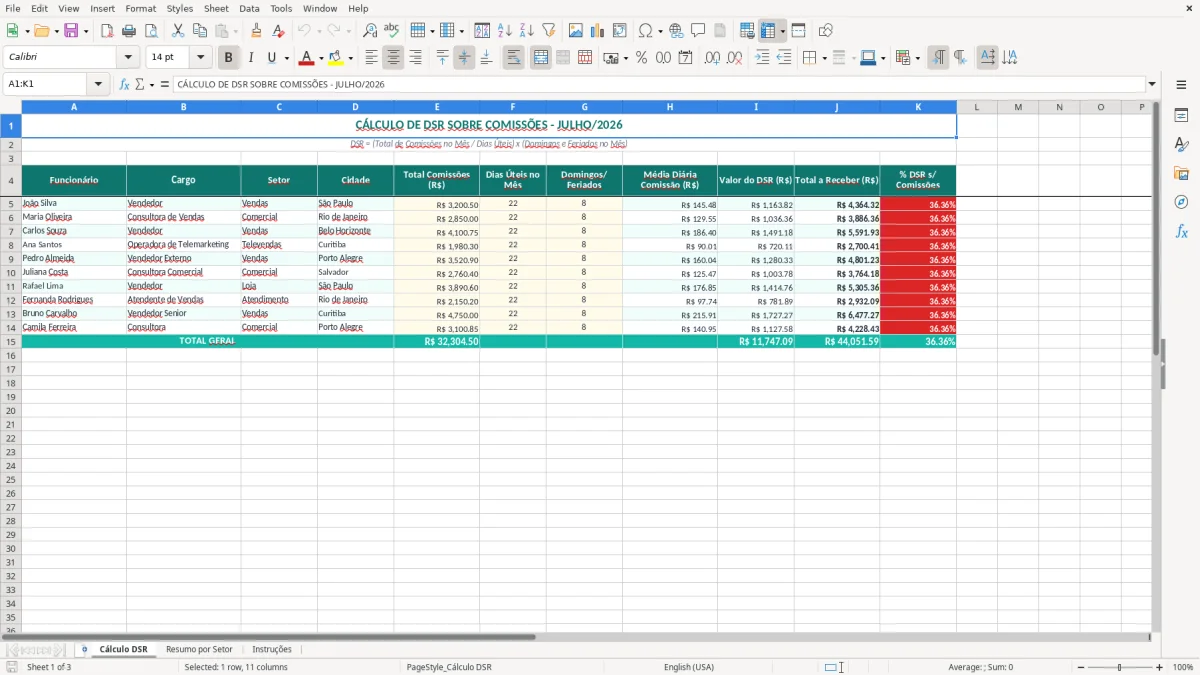The height and width of the screenshot is (675, 1200).
Task: Apply the red font color swatch
Action: 307,58
